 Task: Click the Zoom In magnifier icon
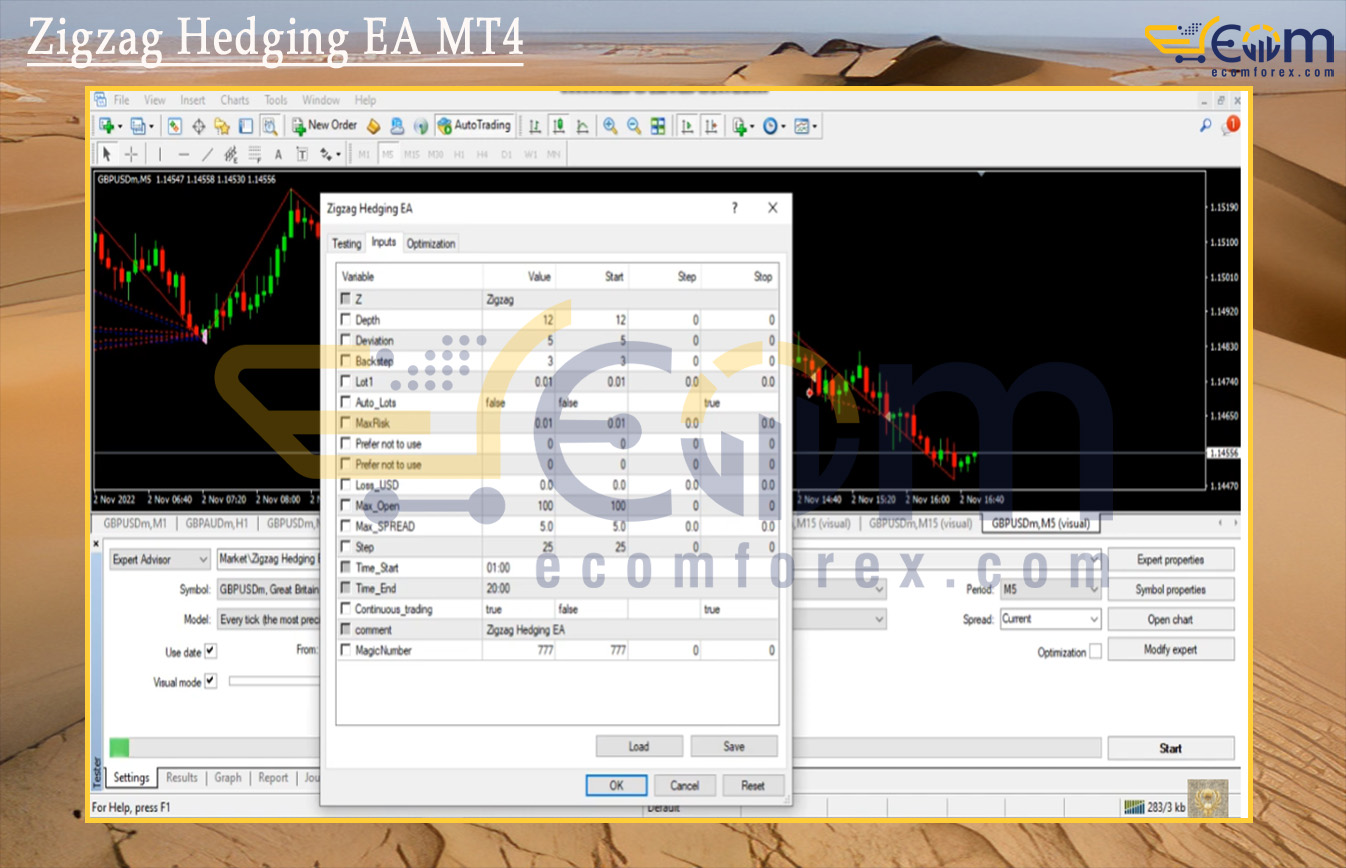click(x=610, y=126)
